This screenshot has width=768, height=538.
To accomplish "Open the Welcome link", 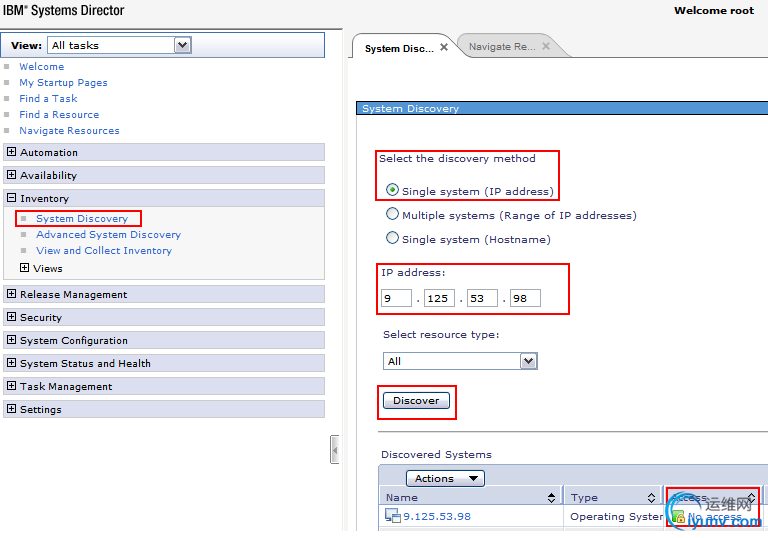I will 42,67.
